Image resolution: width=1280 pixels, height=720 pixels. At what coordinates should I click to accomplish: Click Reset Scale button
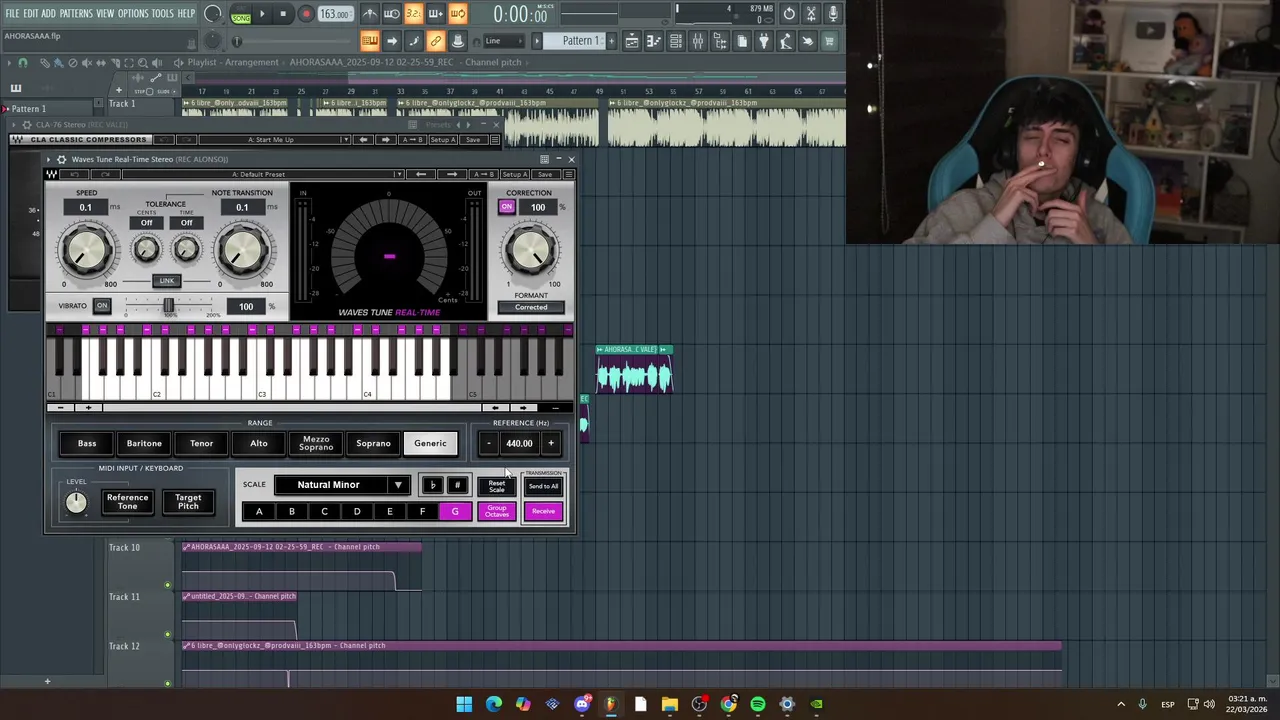click(497, 486)
